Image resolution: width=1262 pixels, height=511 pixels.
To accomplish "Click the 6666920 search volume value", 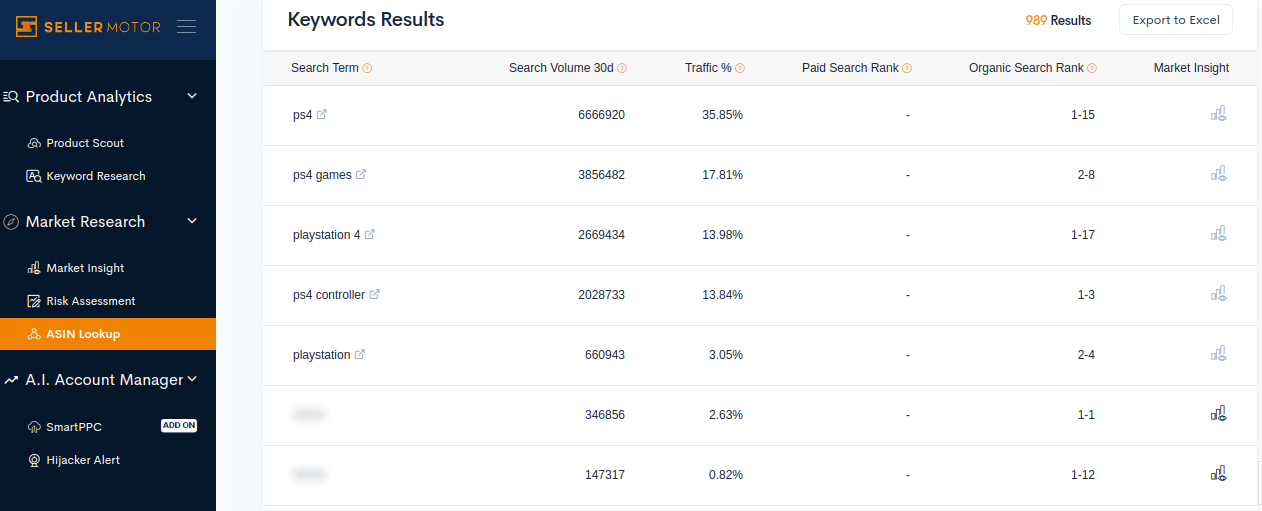I will (601, 115).
